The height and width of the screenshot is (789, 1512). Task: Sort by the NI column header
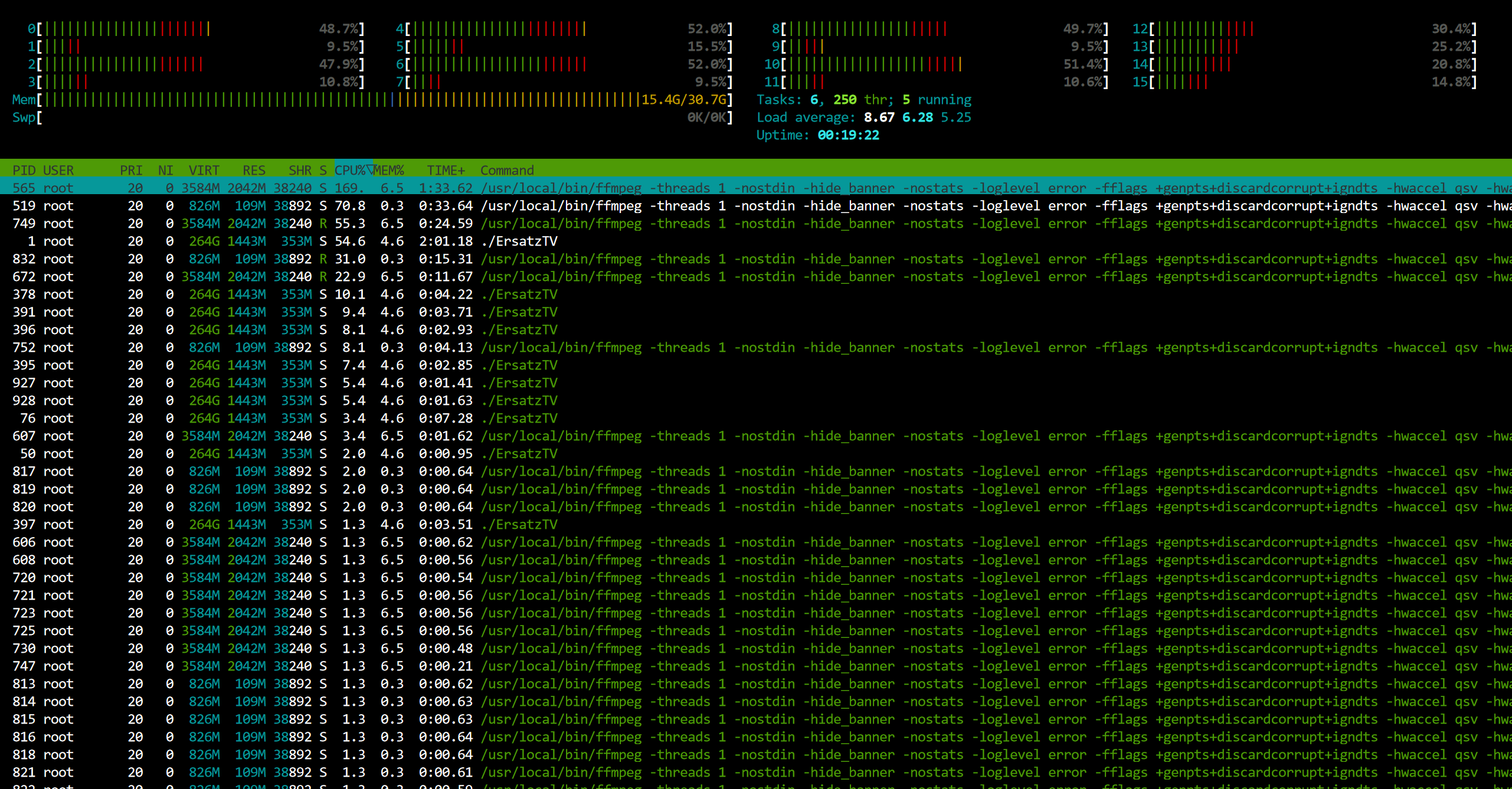pyautogui.click(x=166, y=171)
